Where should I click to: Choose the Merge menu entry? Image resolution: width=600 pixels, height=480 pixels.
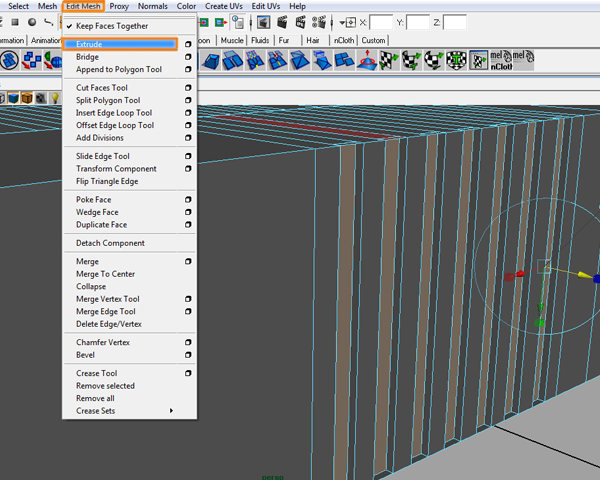(87, 261)
